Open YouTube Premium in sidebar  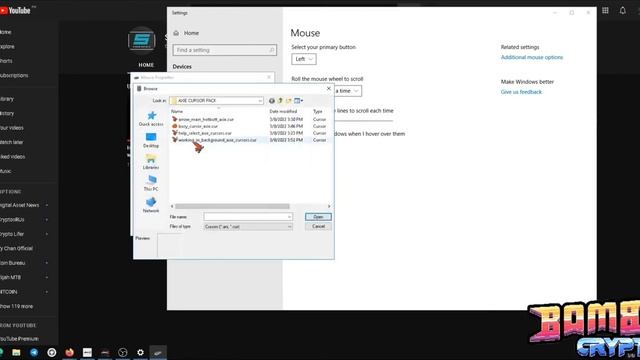[x=20, y=339]
